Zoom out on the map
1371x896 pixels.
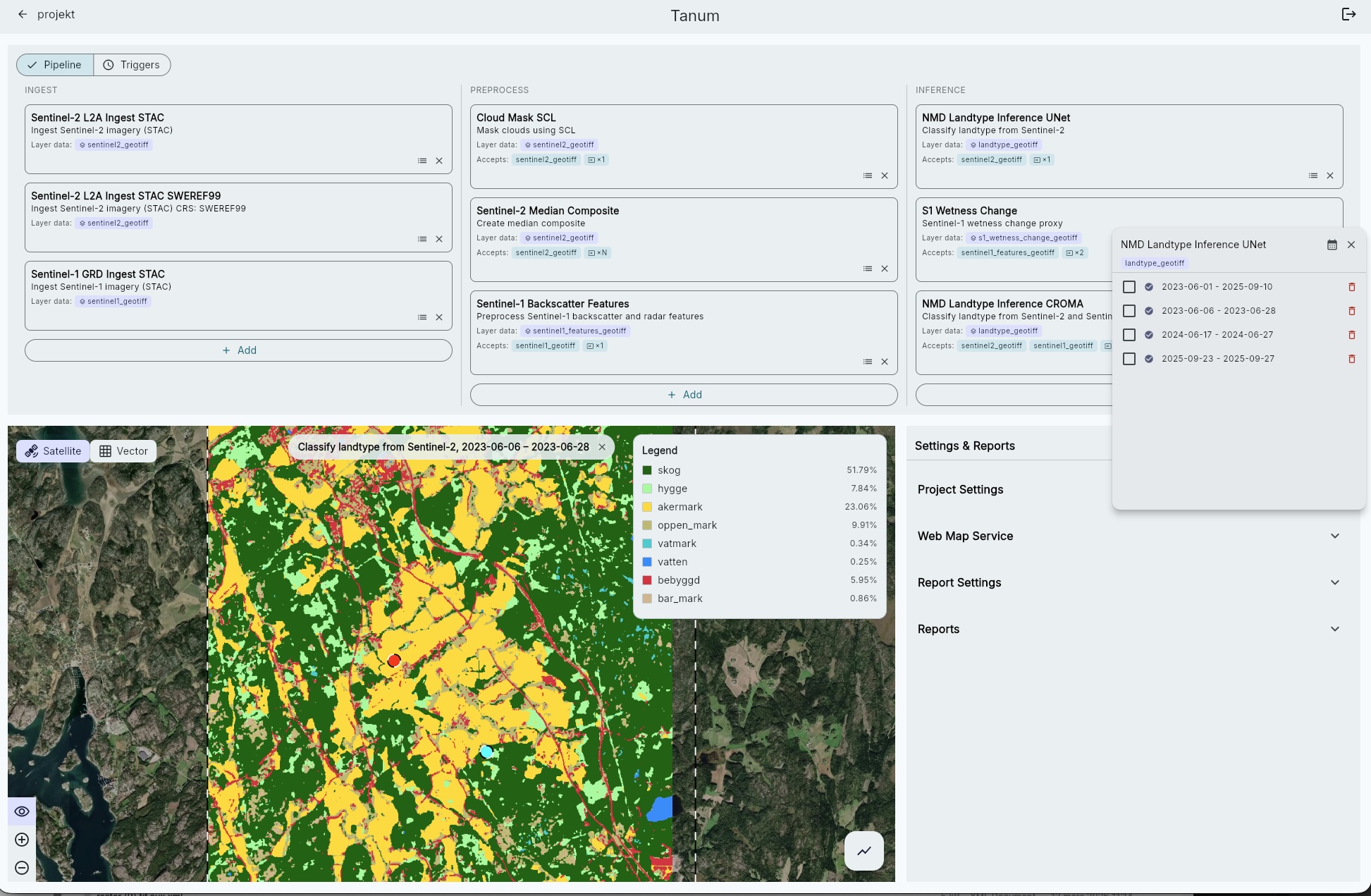[22, 868]
